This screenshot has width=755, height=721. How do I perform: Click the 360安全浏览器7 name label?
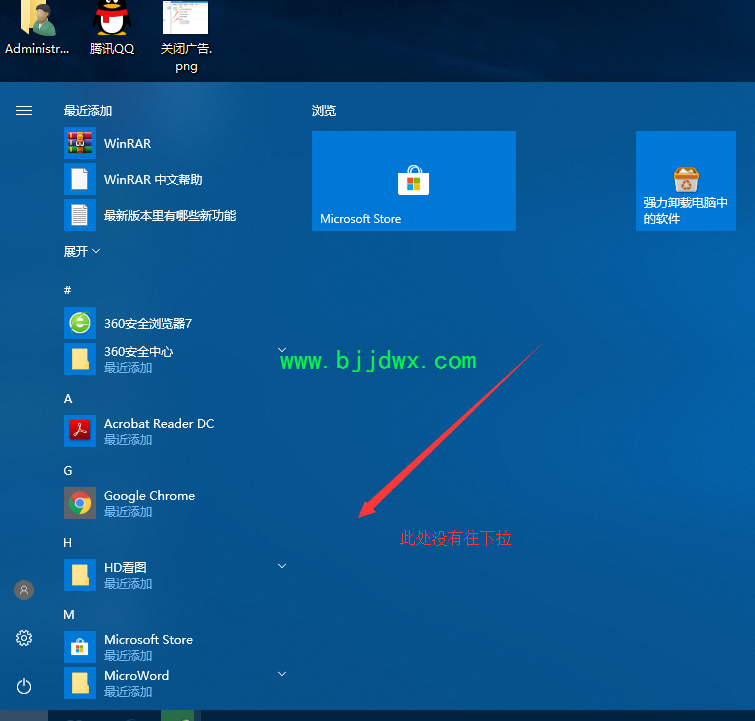click(148, 324)
